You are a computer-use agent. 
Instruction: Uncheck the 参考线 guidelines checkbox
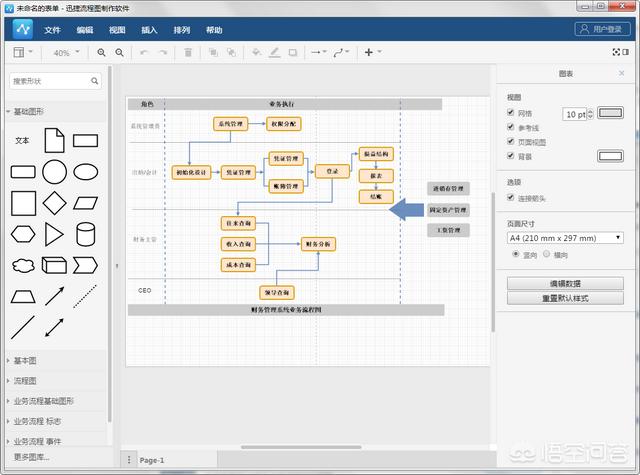point(512,128)
